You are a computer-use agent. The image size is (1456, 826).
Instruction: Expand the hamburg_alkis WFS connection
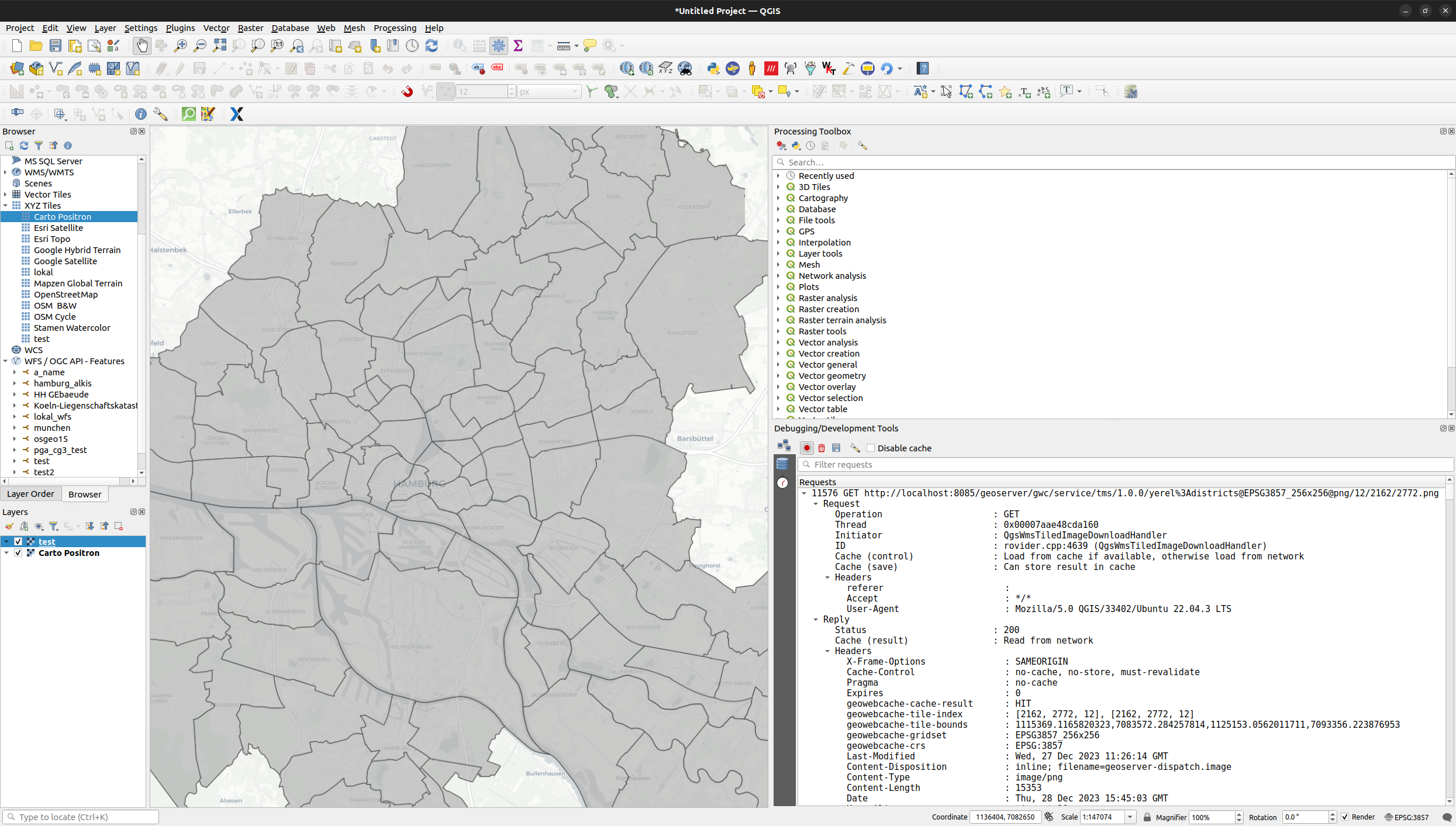pos(15,383)
